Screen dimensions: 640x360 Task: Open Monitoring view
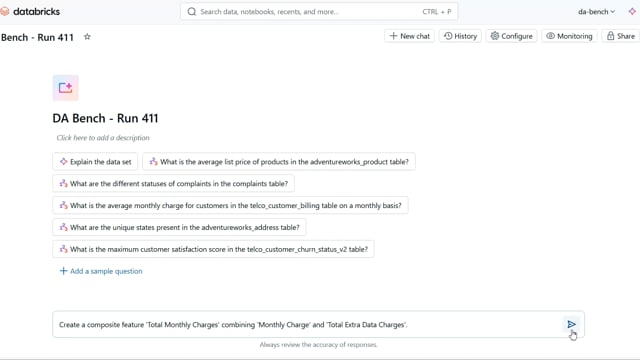569,36
